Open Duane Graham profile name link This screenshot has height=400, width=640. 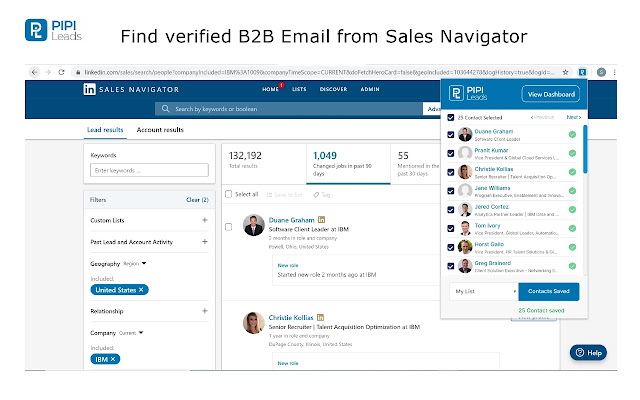(x=291, y=220)
